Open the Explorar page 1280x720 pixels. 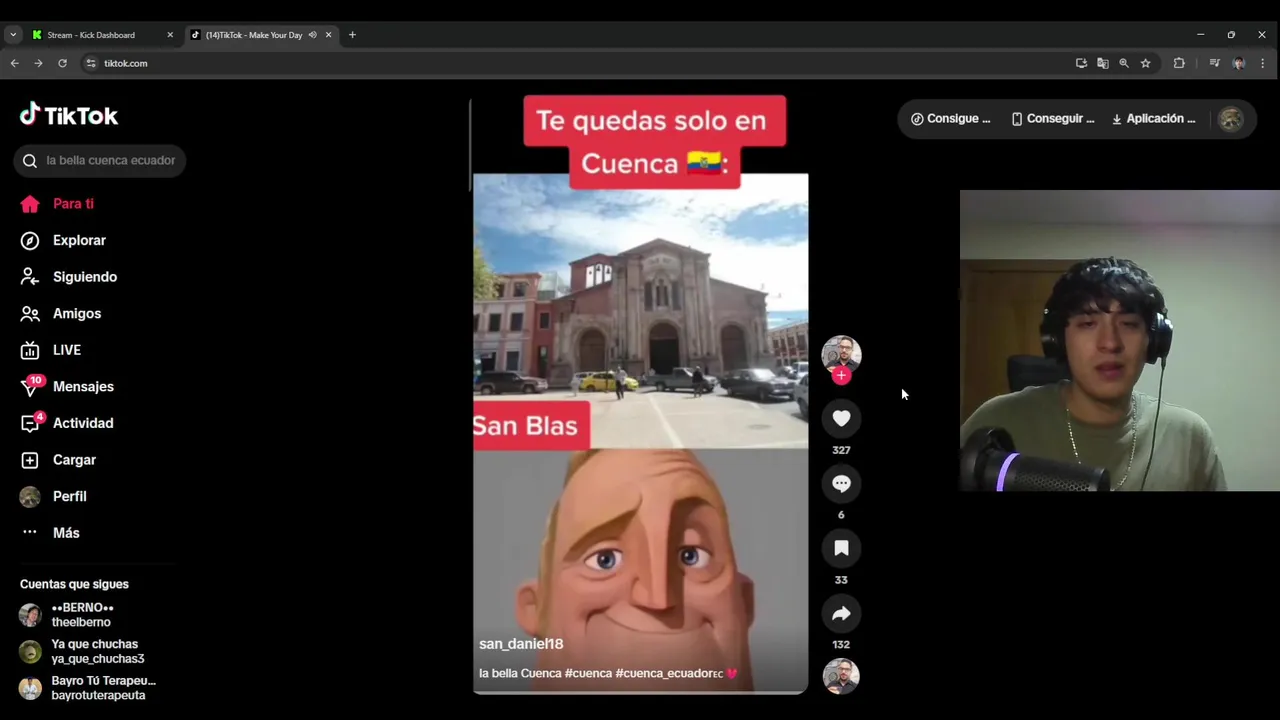tap(79, 240)
